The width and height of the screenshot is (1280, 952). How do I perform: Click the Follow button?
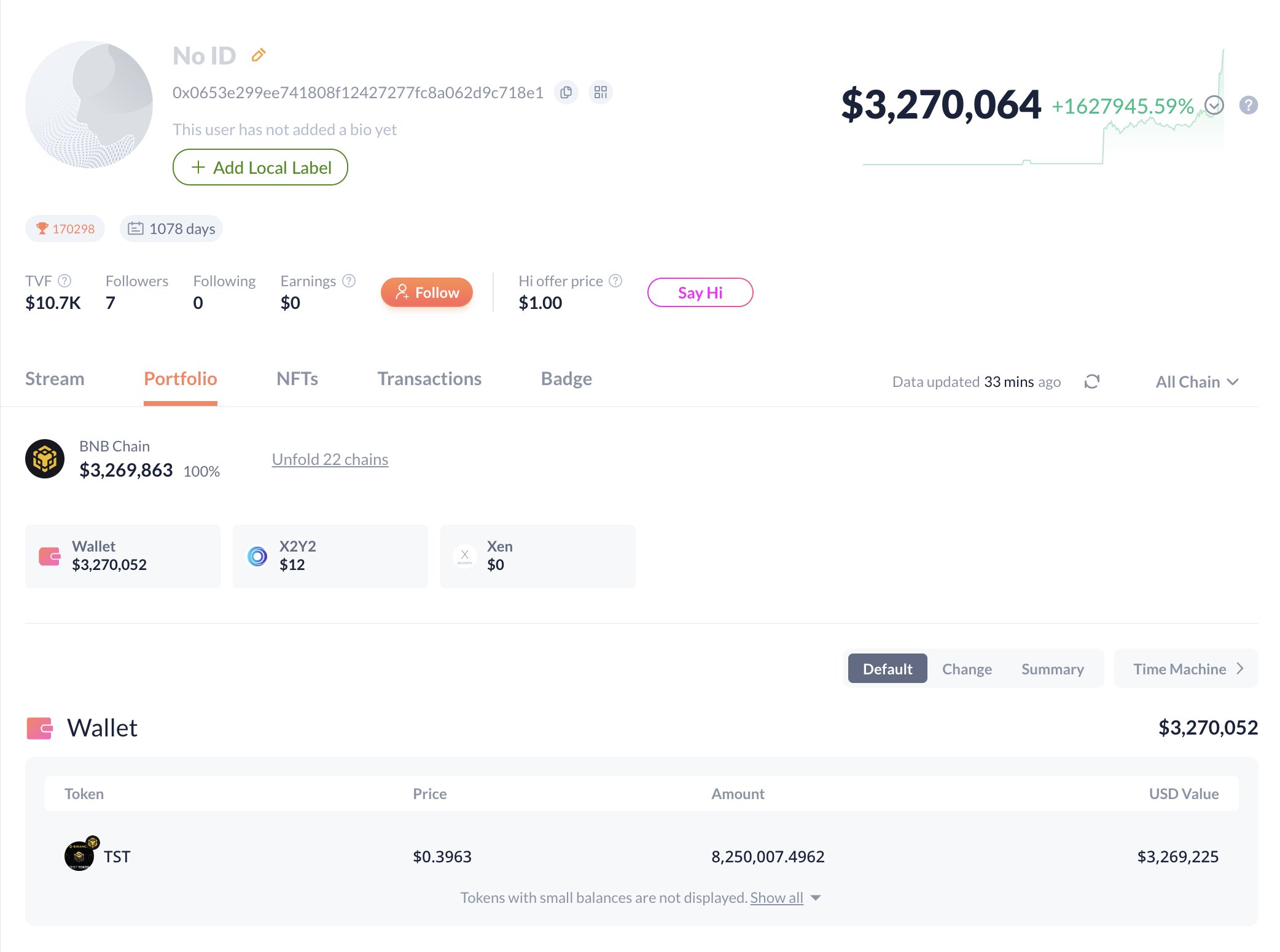(x=427, y=292)
